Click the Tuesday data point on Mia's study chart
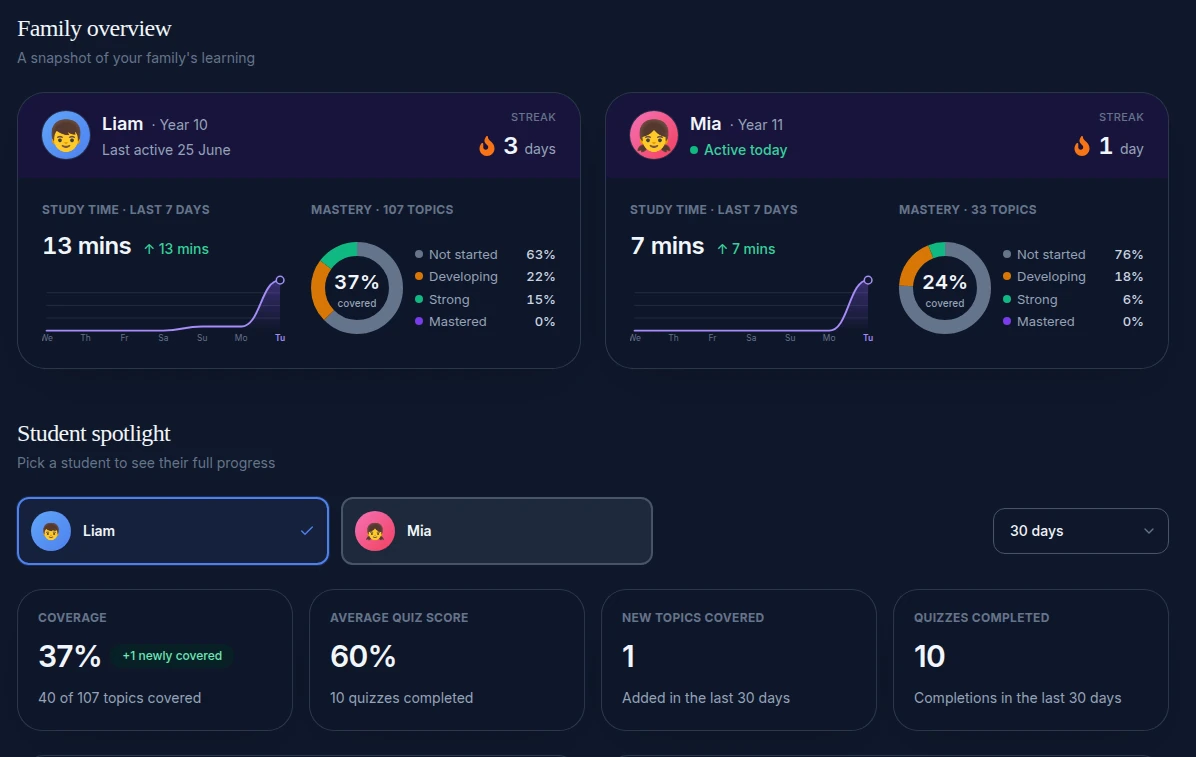 click(x=868, y=280)
